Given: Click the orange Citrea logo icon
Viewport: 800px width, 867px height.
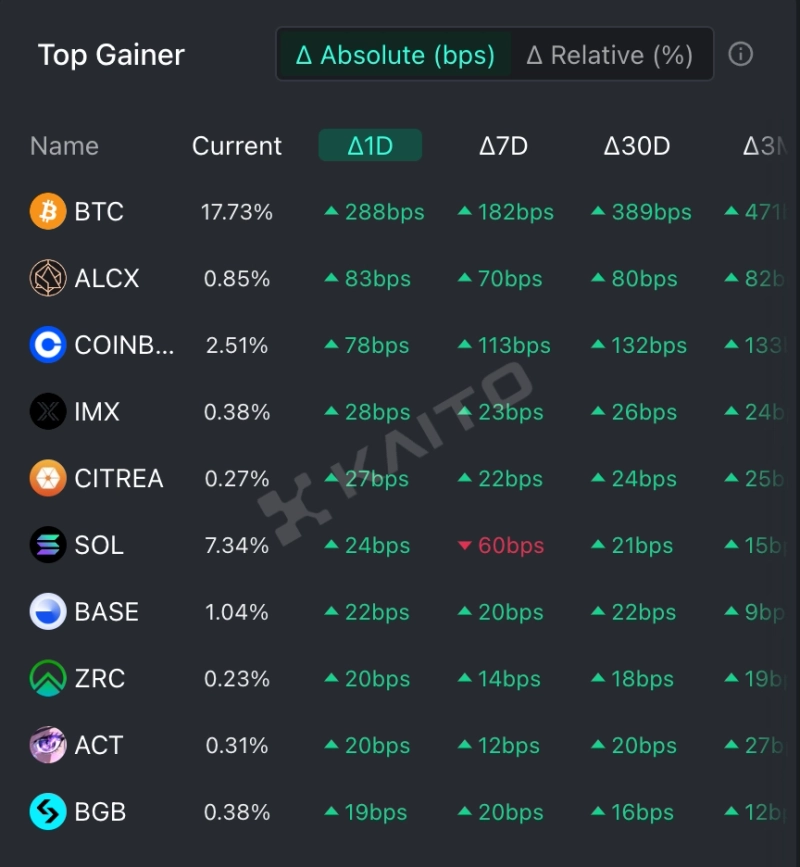Looking at the screenshot, I should 48,478.
